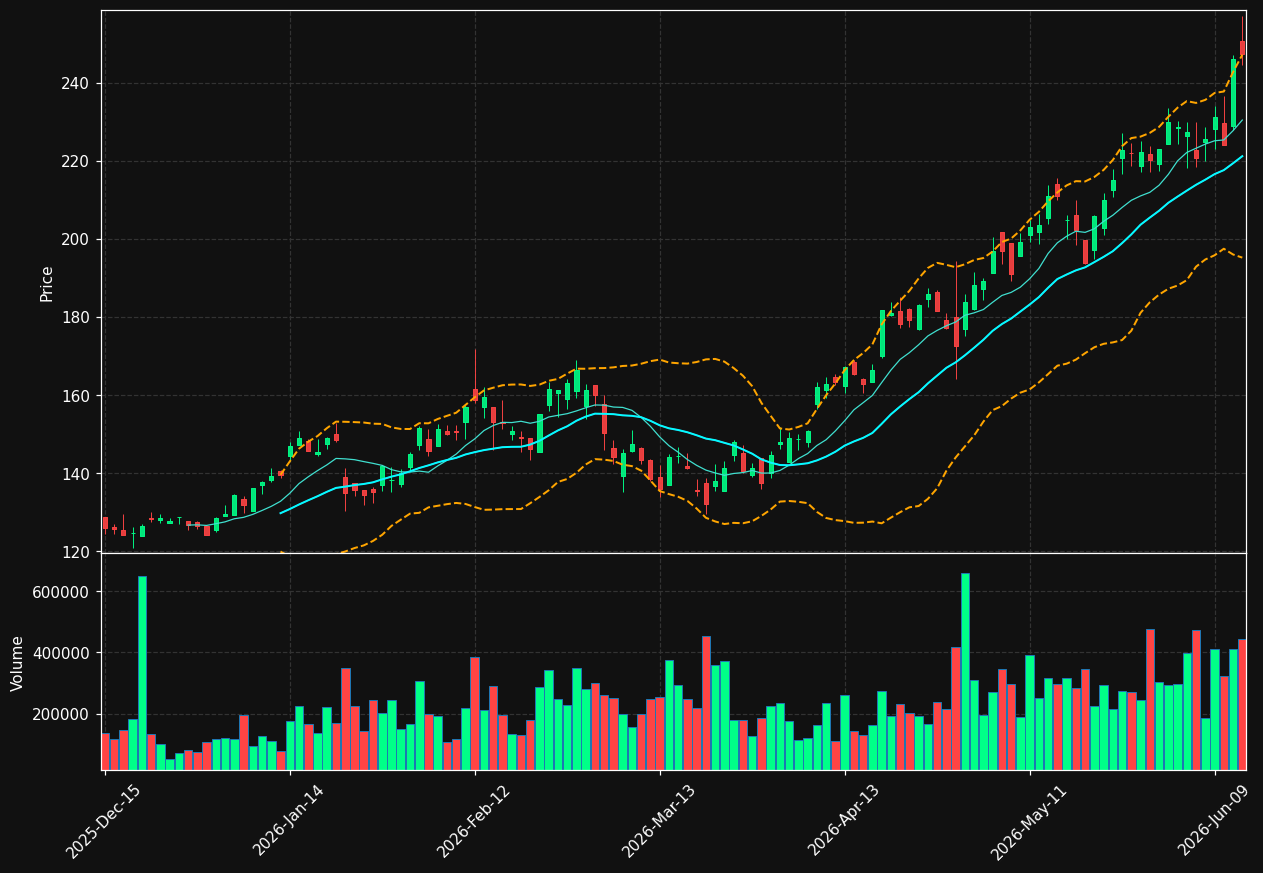Screen dimensions: 1263x873
Task: Select the 140 price tick label
Action: pyautogui.click(x=76, y=474)
